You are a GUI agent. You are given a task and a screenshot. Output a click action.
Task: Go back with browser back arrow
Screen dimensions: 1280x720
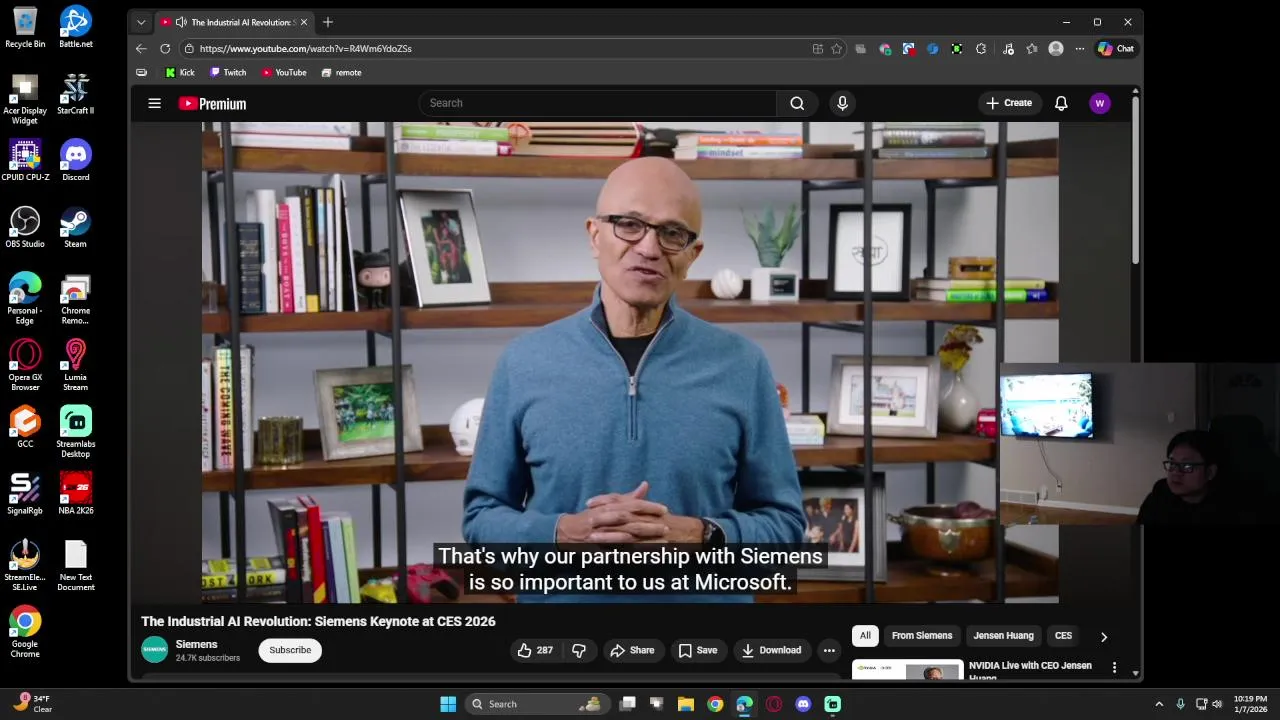pos(141,48)
